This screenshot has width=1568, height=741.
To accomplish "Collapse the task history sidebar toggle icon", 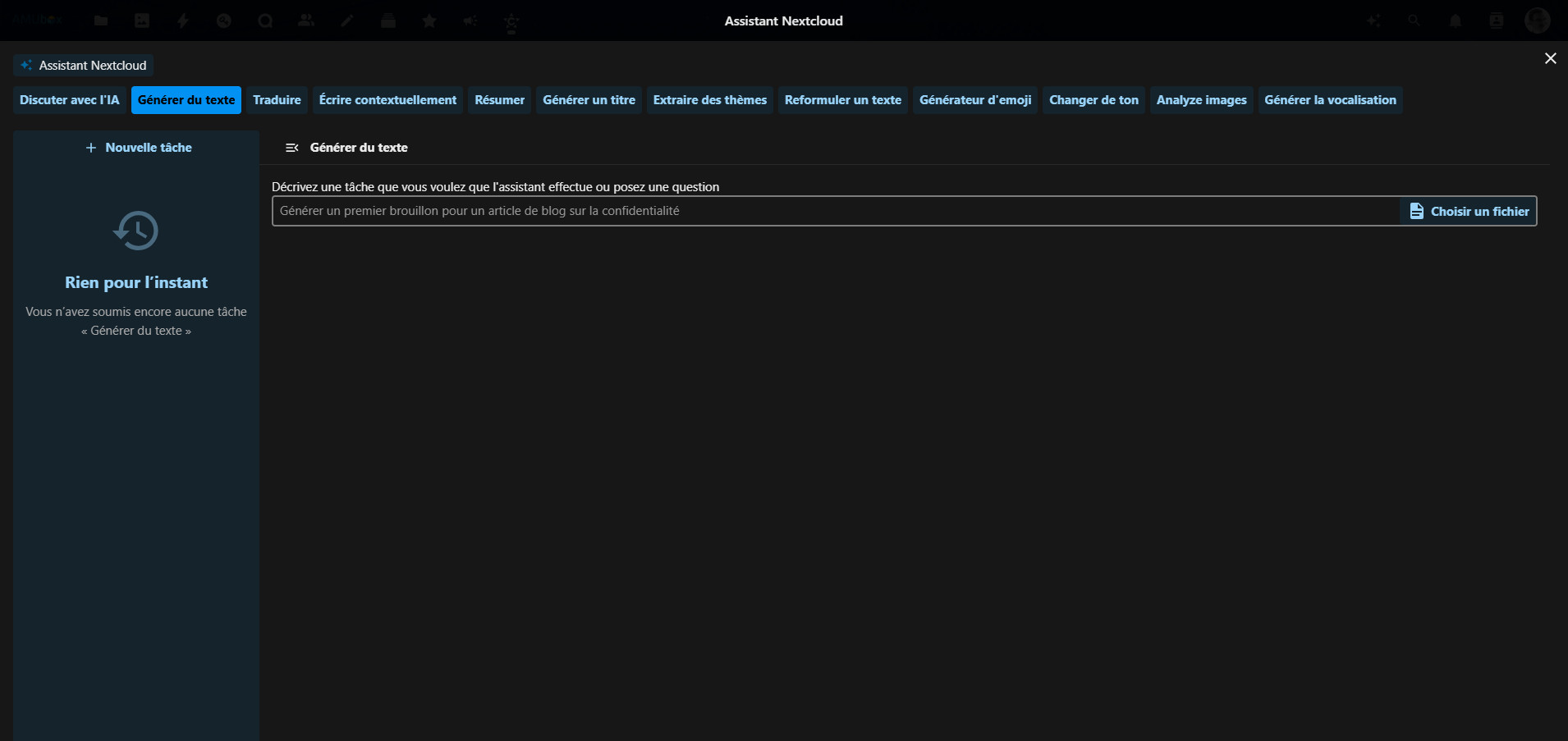I will pos(291,148).
